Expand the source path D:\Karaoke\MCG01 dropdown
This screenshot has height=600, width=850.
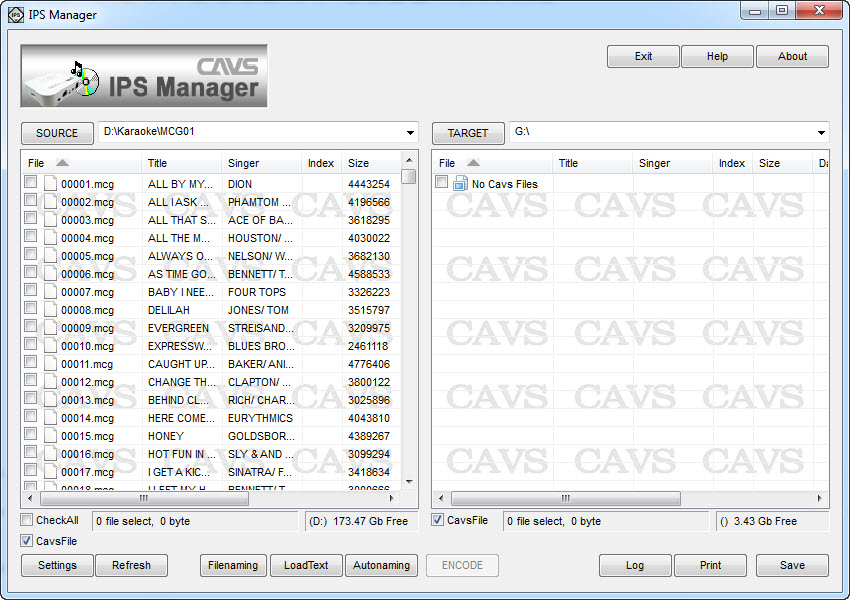(x=411, y=132)
